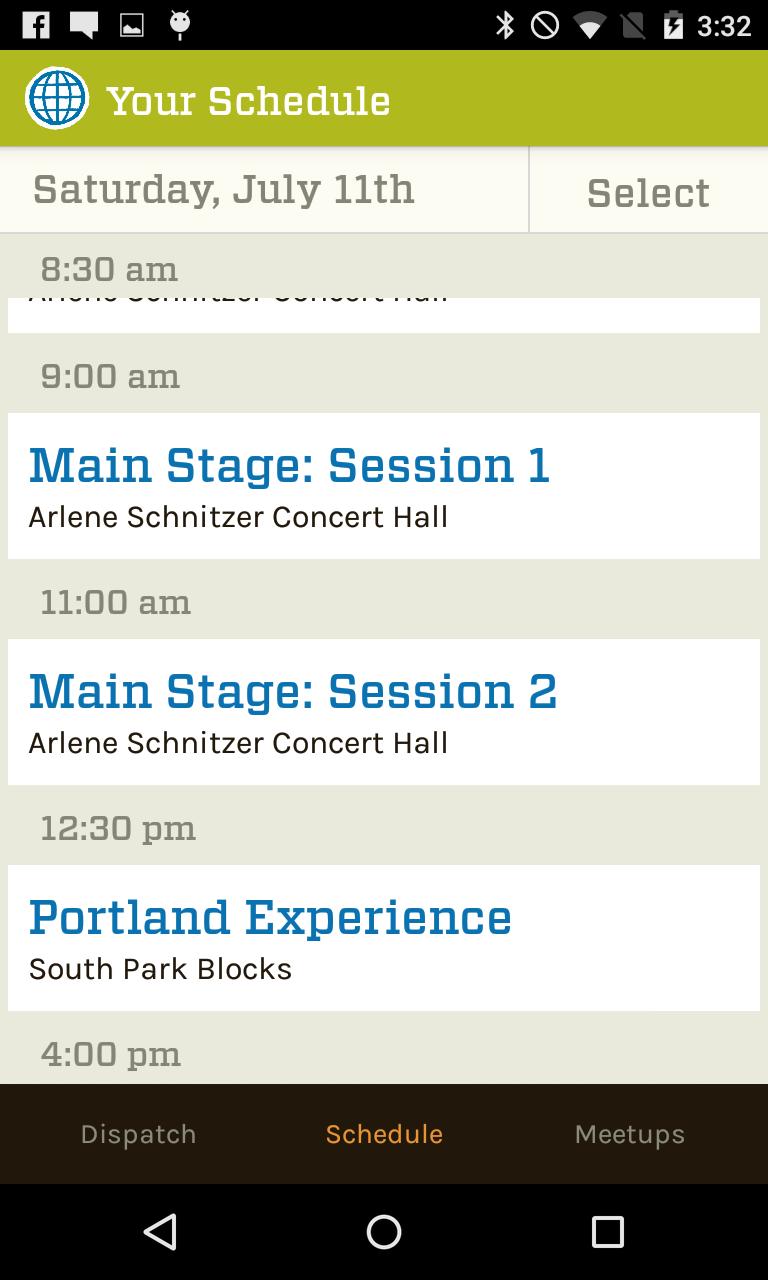The height and width of the screenshot is (1280, 768).
Task: Open the recent apps square button
Action: 607,1232
